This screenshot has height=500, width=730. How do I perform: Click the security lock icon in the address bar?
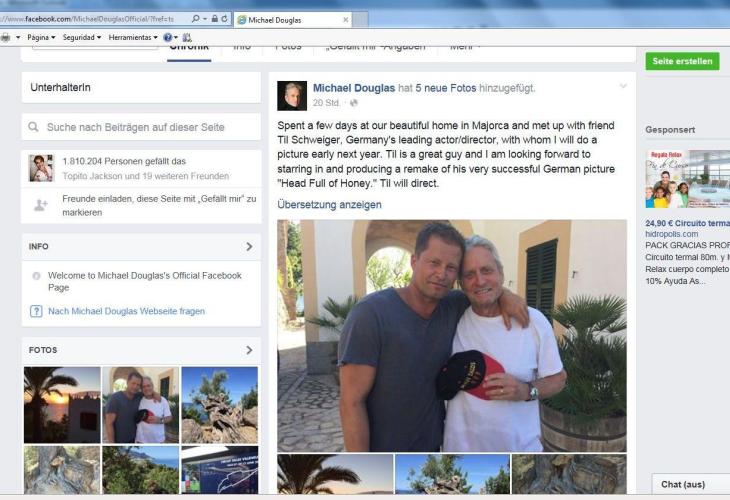tap(215, 19)
